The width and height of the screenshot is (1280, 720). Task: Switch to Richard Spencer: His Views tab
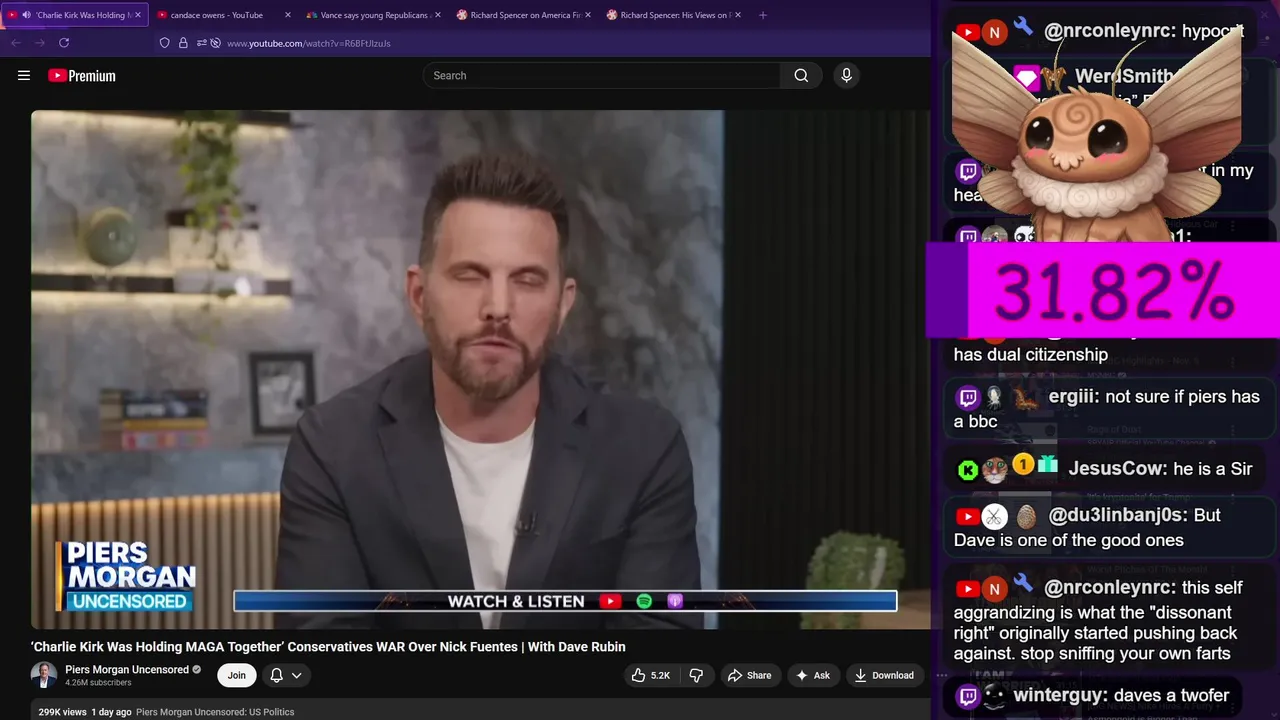pyautogui.click(x=670, y=15)
